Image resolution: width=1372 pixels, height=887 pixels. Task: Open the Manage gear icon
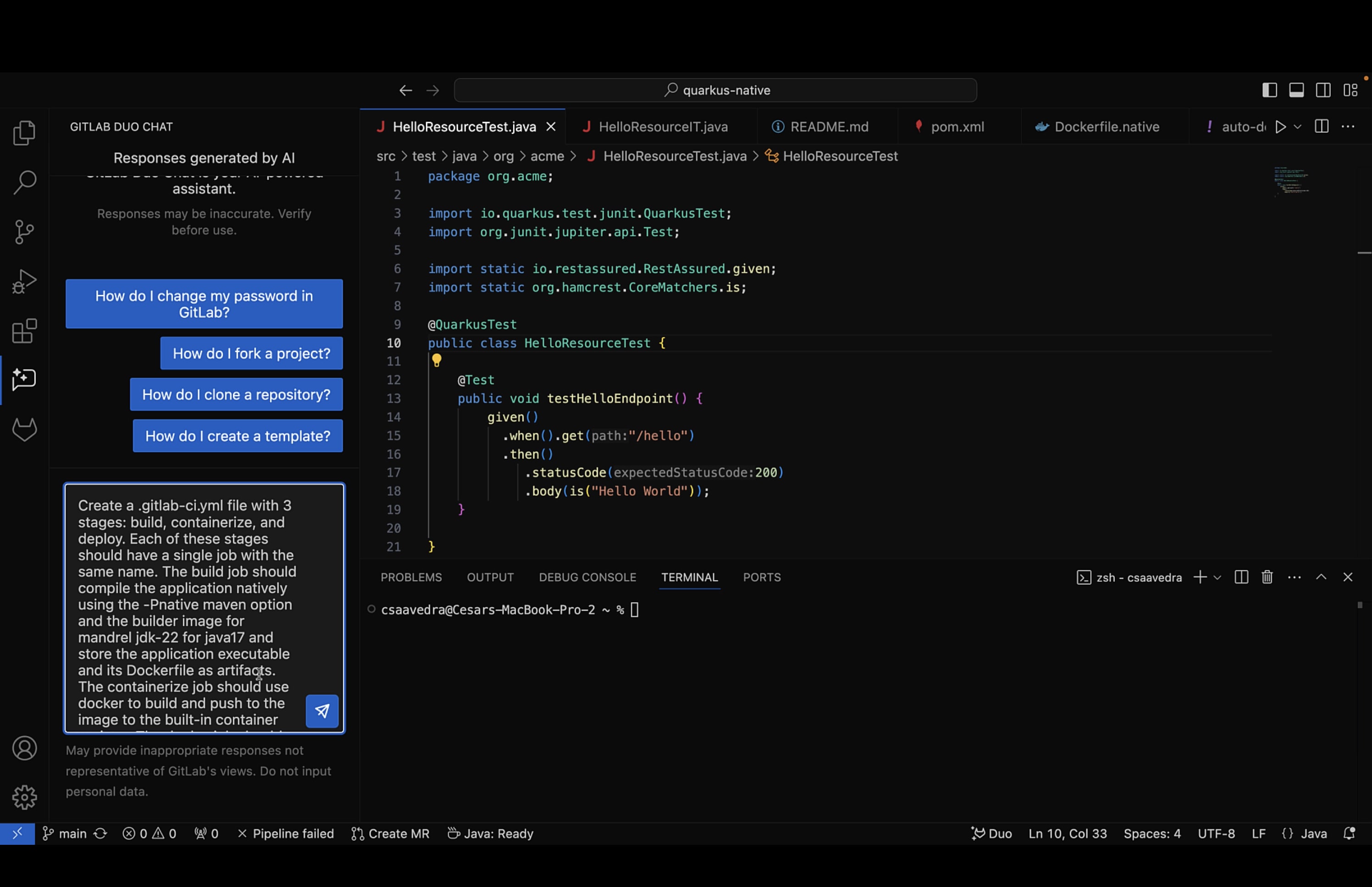click(x=24, y=797)
